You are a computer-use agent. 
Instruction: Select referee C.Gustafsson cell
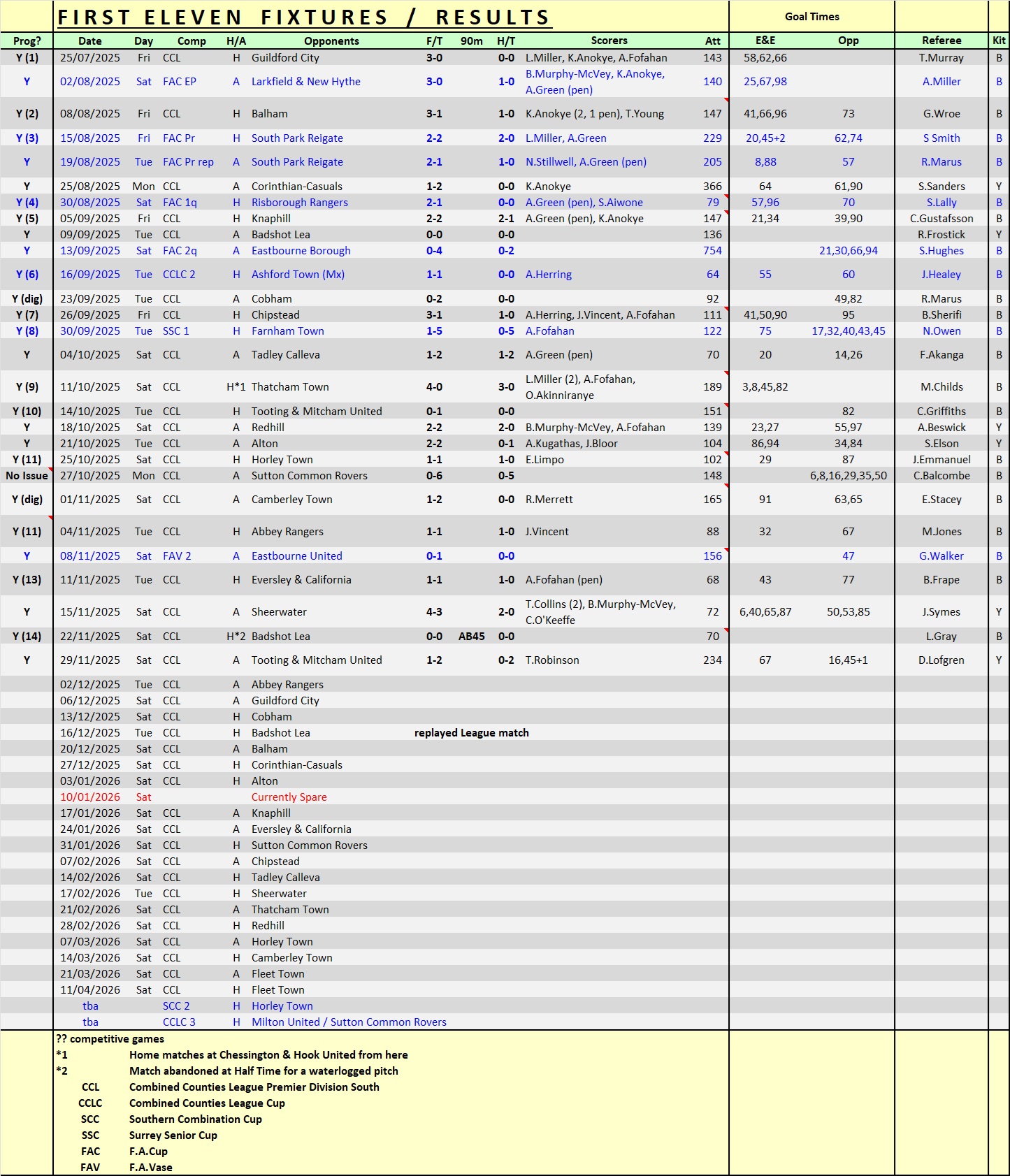(x=941, y=219)
